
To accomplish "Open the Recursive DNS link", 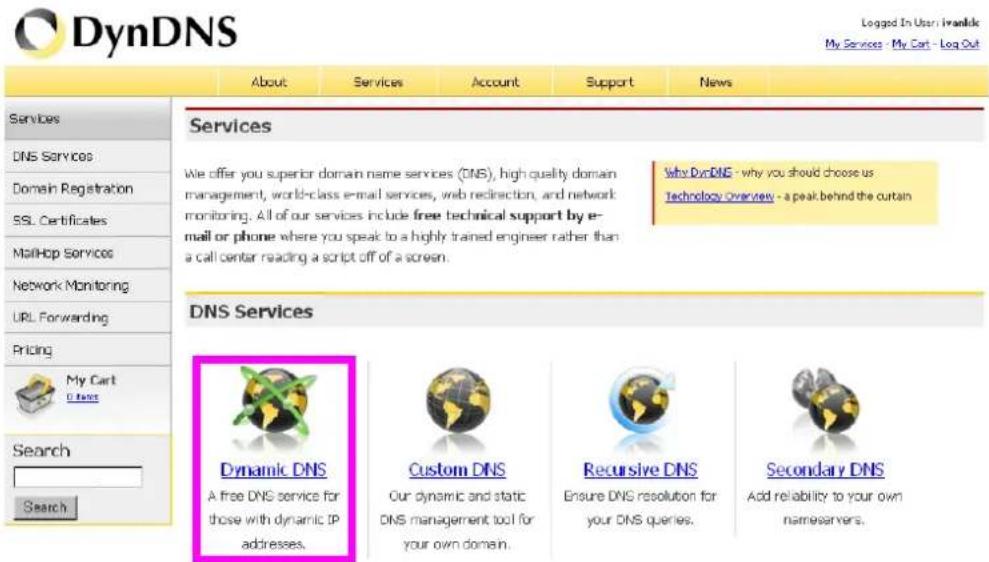I will click(x=640, y=470).
